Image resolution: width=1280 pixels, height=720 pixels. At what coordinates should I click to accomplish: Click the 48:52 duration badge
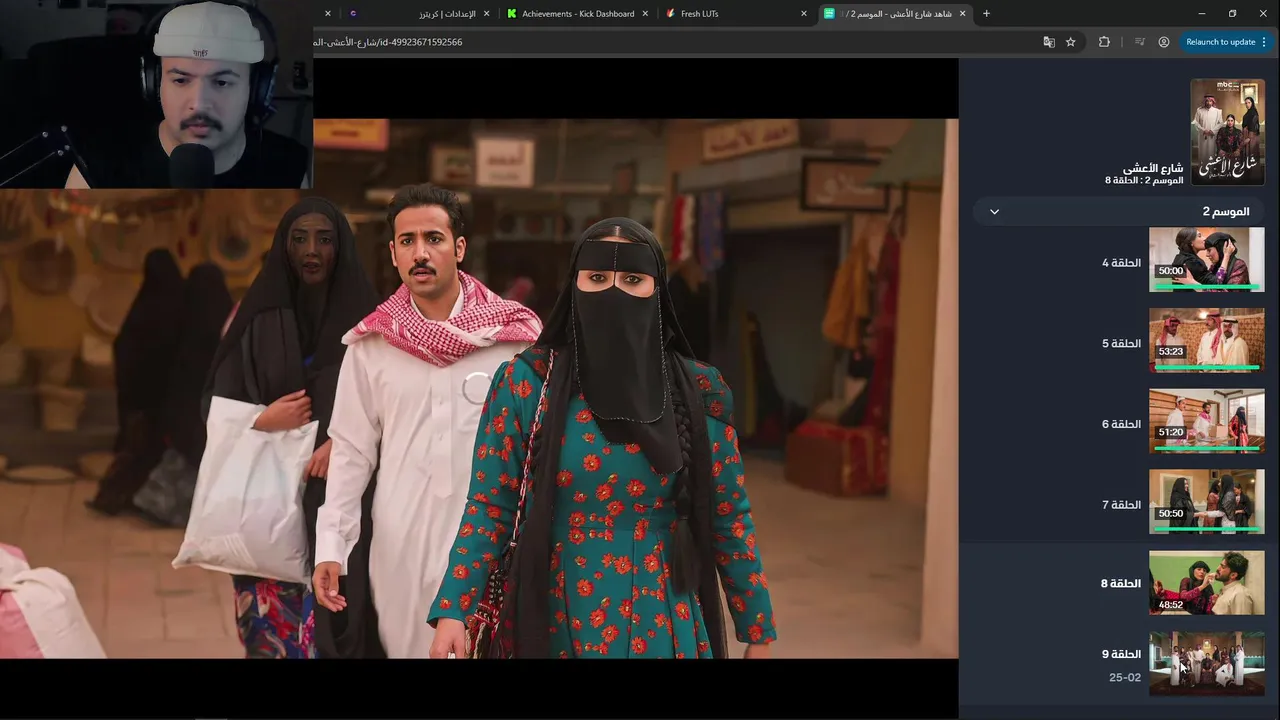(1170, 605)
